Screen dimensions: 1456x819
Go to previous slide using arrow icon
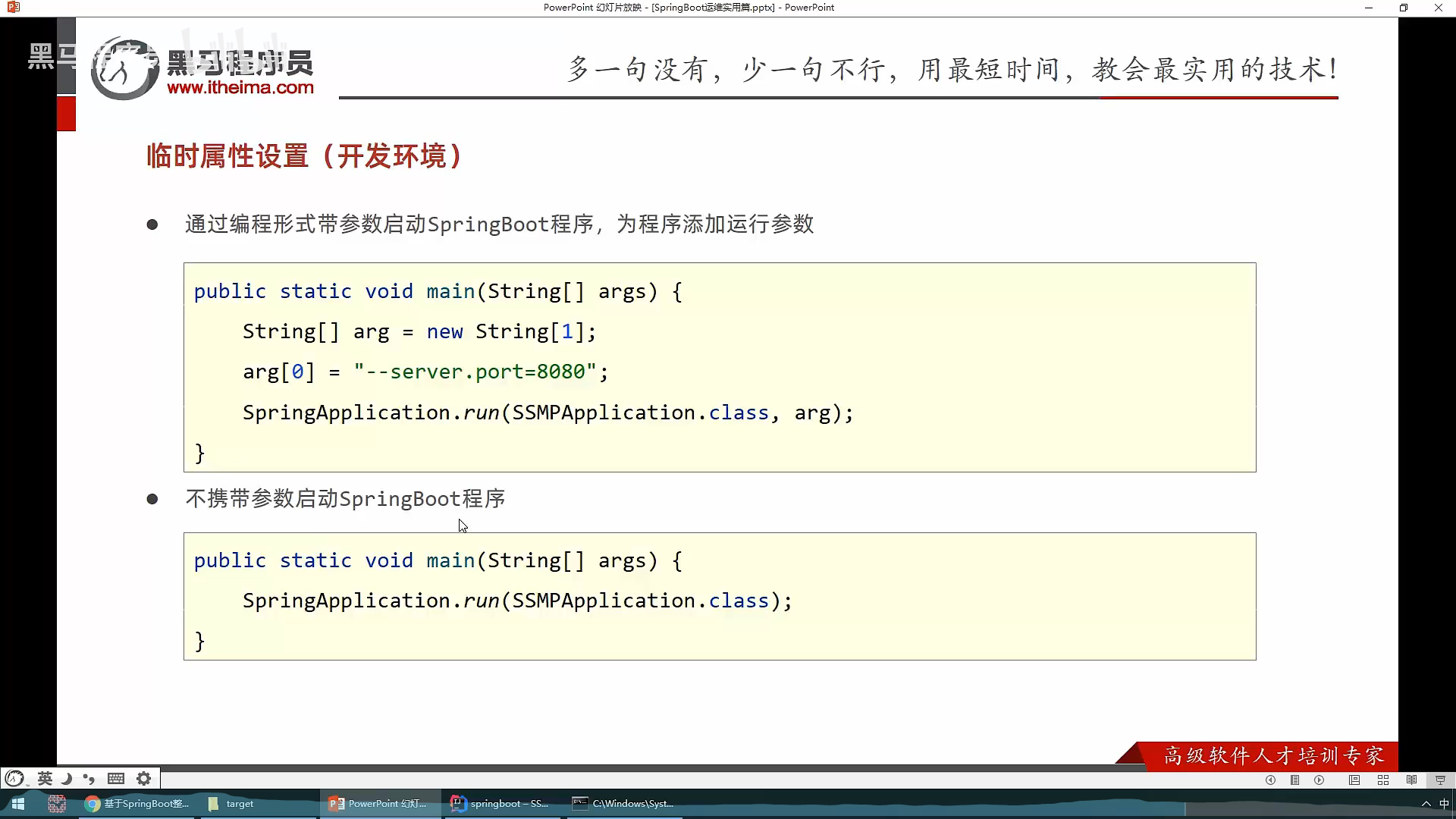point(1270,780)
